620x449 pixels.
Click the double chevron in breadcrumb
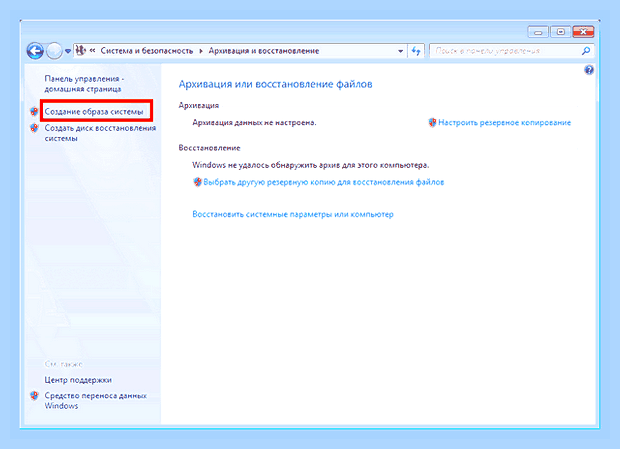coord(93,51)
